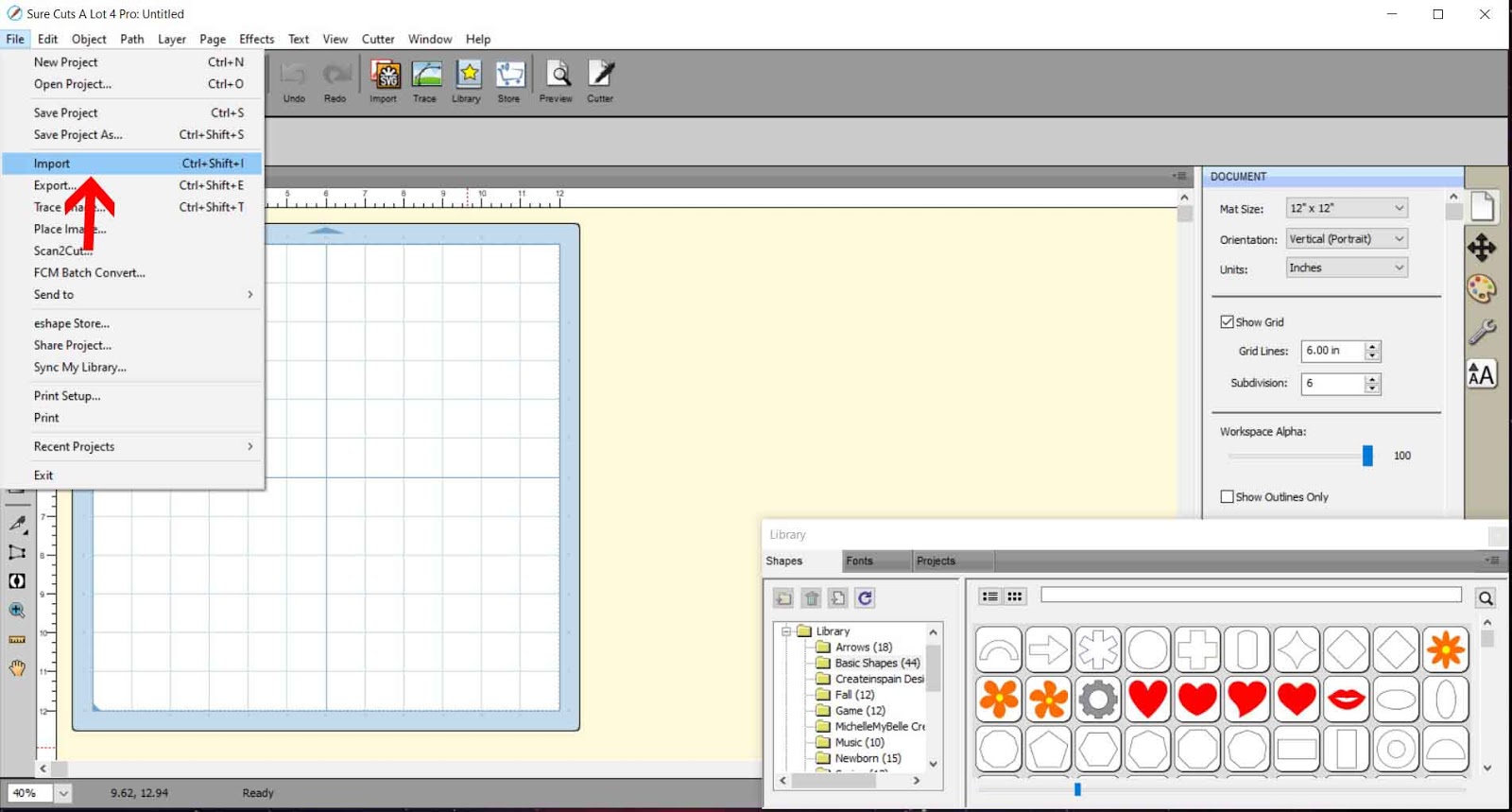Open the Document page panel icon
The height and width of the screenshot is (812, 1512).
pyautogui.click(x=1482, y=206)
